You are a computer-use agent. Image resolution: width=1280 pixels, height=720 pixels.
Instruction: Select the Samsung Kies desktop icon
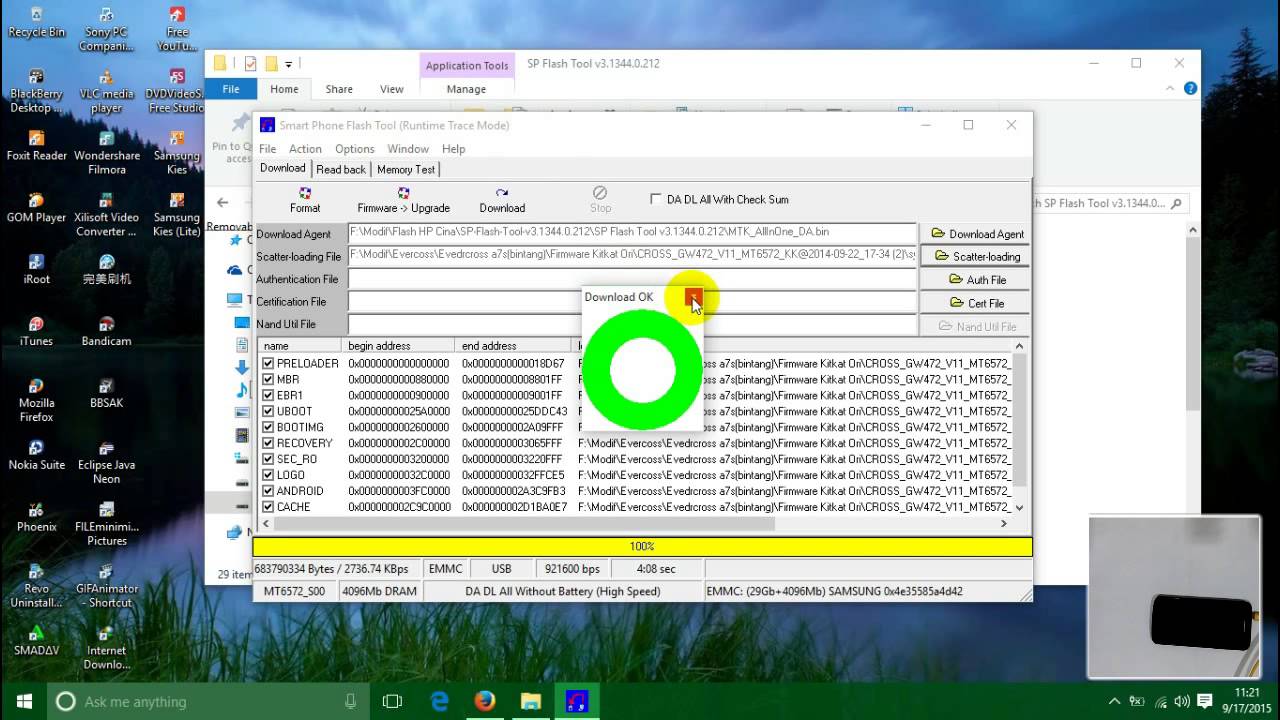point(176,153)
